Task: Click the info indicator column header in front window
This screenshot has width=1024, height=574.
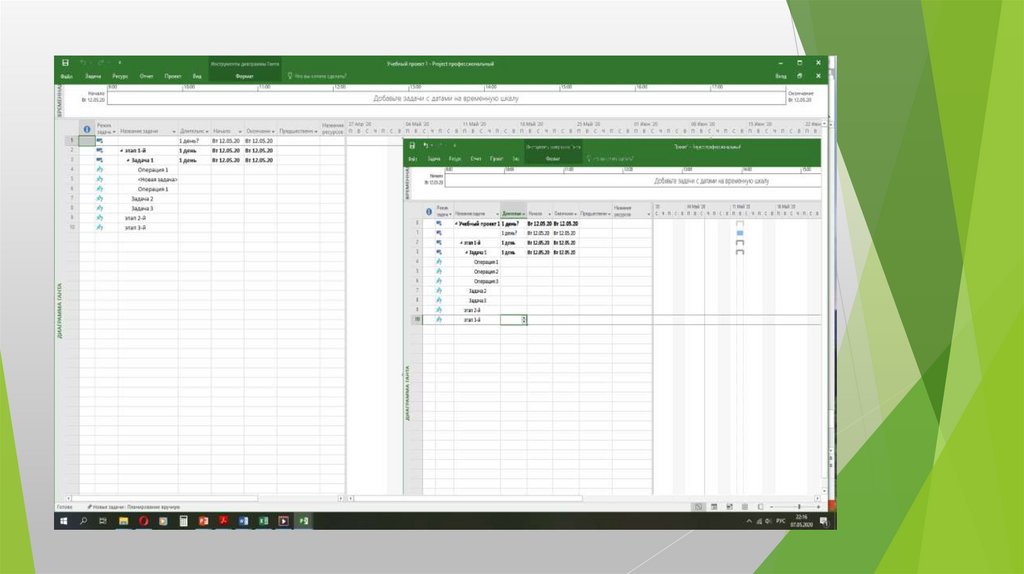Action: (x=429, y=212)
